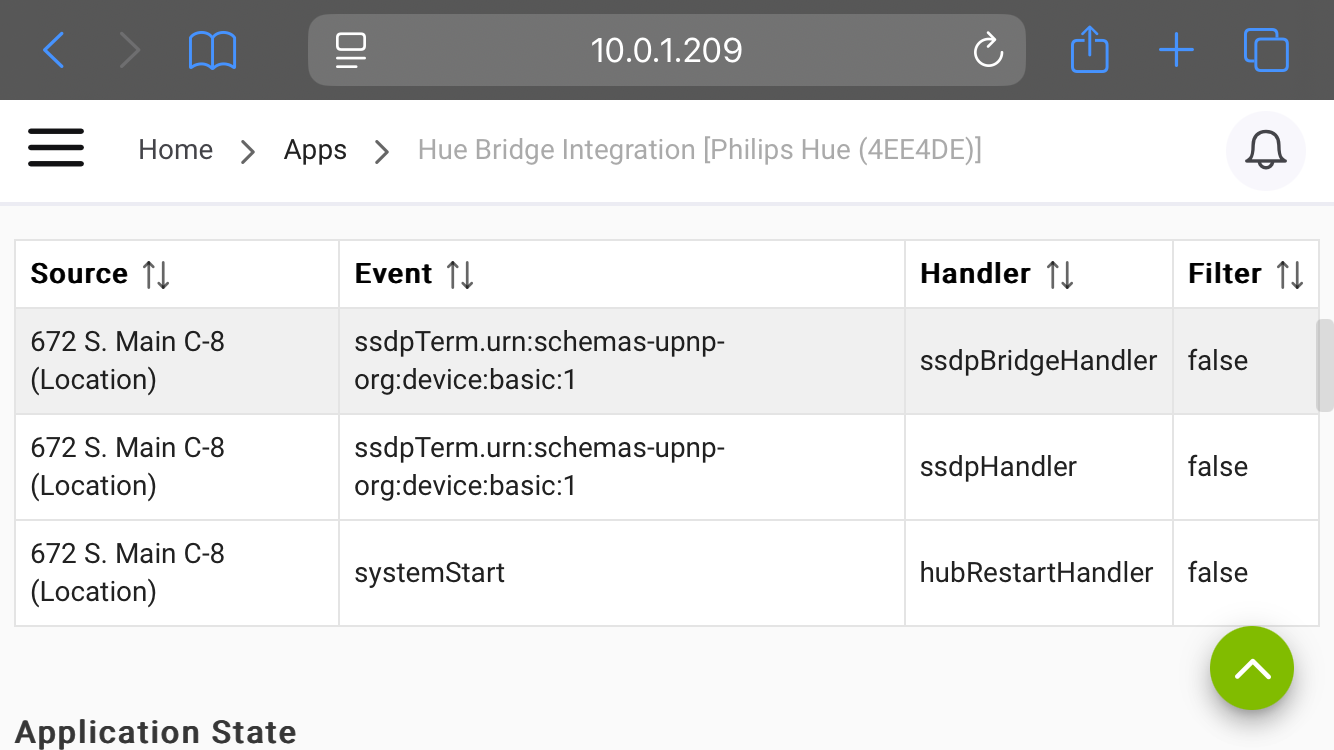The width and height of the screenshot is (1334, 750).
Task: Sort table by Event column arrows
Action: (x=460, y=274)
